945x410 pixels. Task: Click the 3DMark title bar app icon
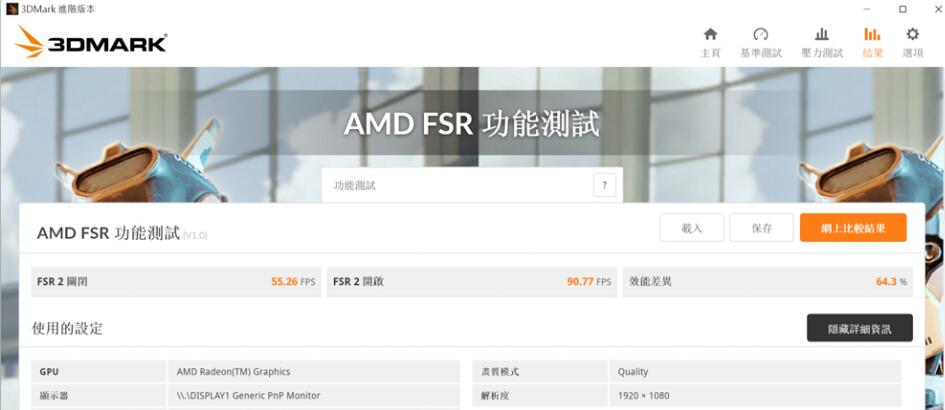[12, 9]
